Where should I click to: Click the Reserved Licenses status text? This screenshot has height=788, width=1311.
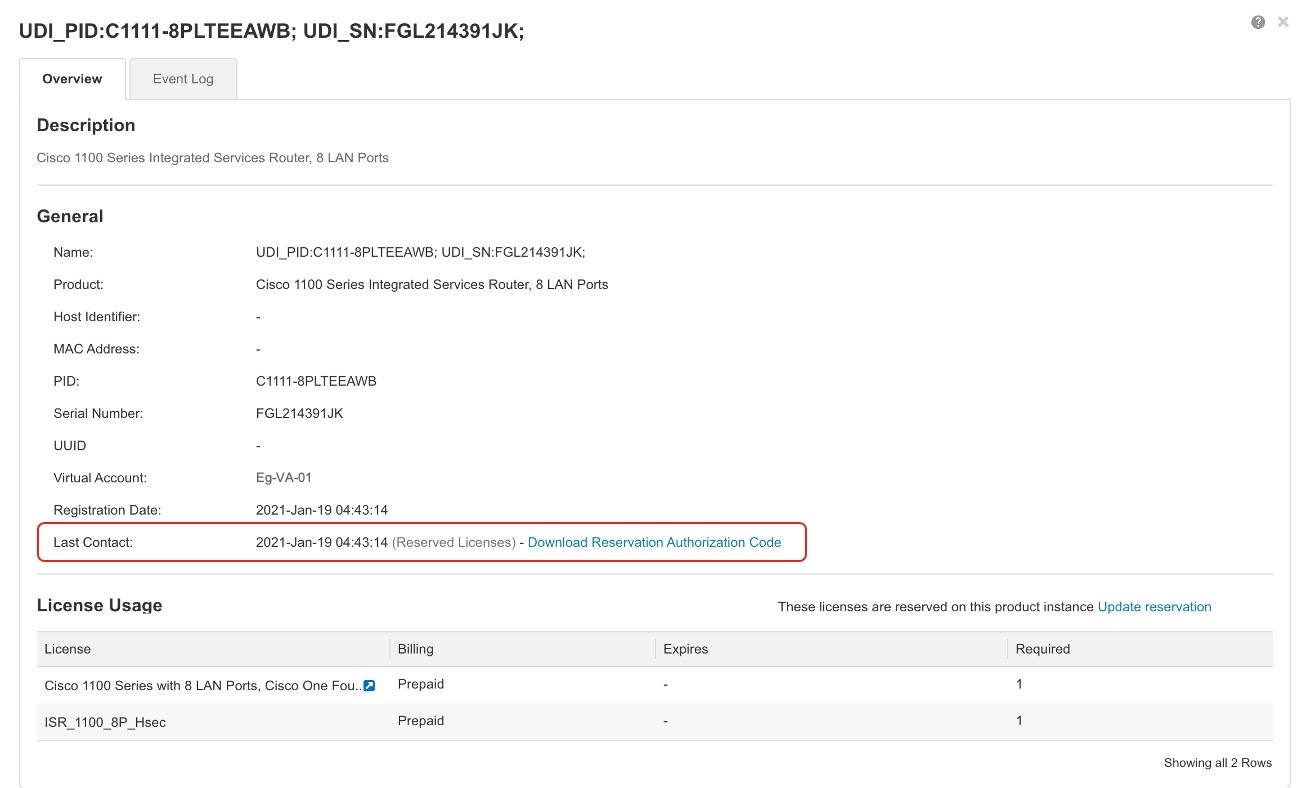[x=454, y=542]
